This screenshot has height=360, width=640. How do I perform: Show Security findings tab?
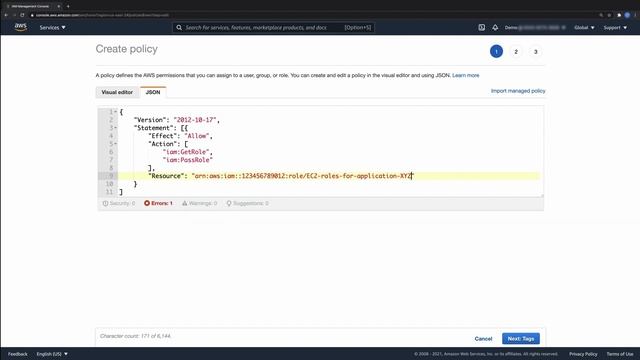119,203
